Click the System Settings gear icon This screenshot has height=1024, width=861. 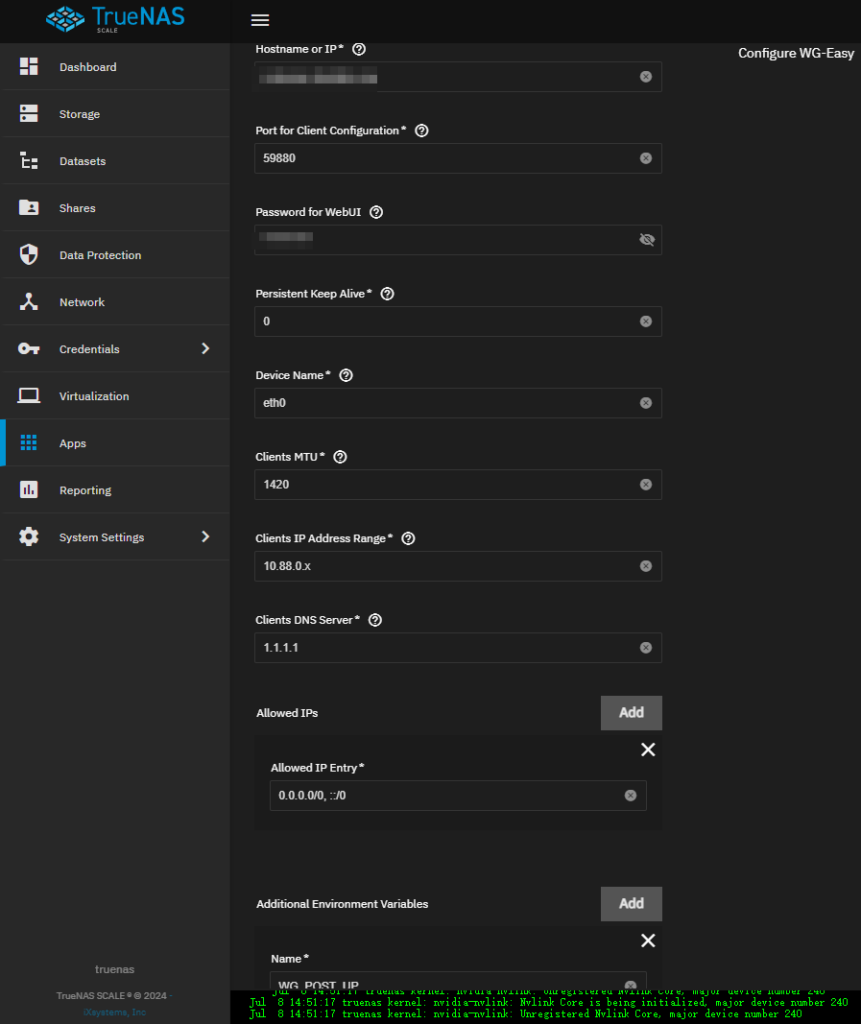29,536
